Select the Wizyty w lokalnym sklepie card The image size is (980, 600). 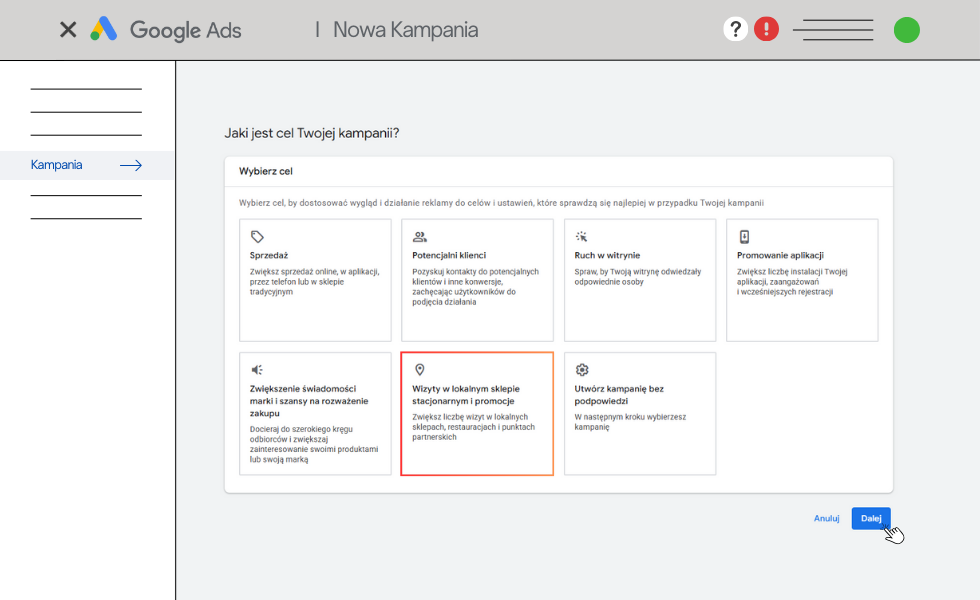coord(477,414)
